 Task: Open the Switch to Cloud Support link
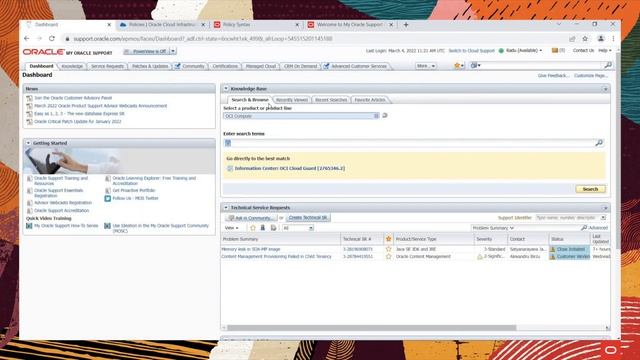[471, 51]
